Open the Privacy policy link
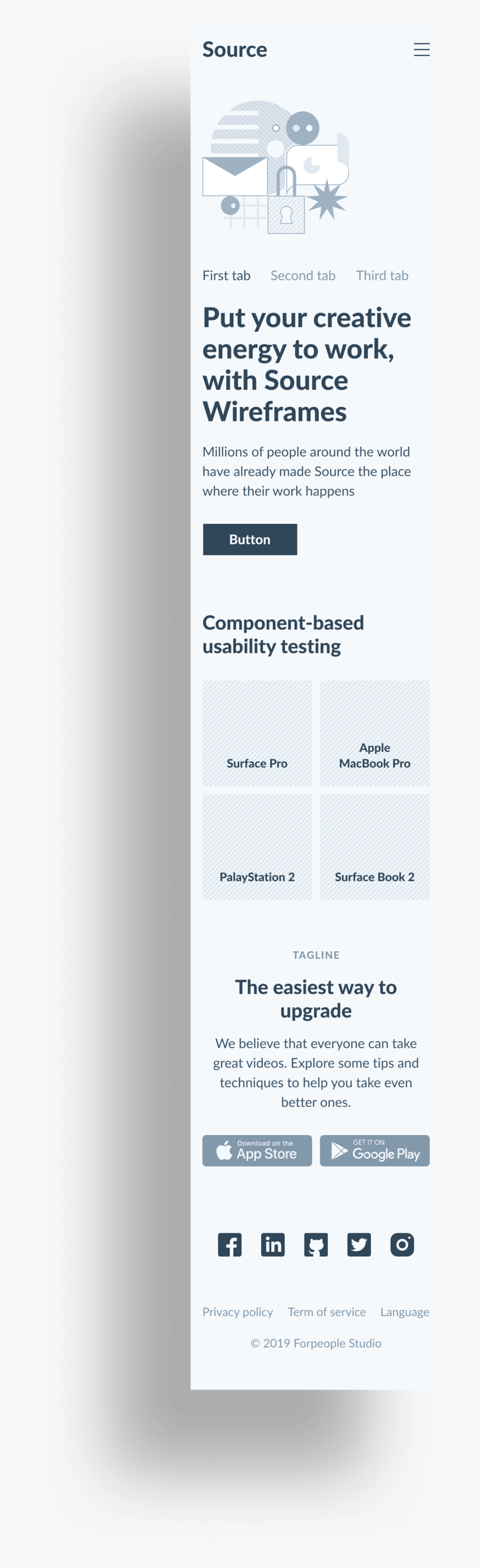The width and height of the screenshot is (480, 1568). click(238, 1312)
